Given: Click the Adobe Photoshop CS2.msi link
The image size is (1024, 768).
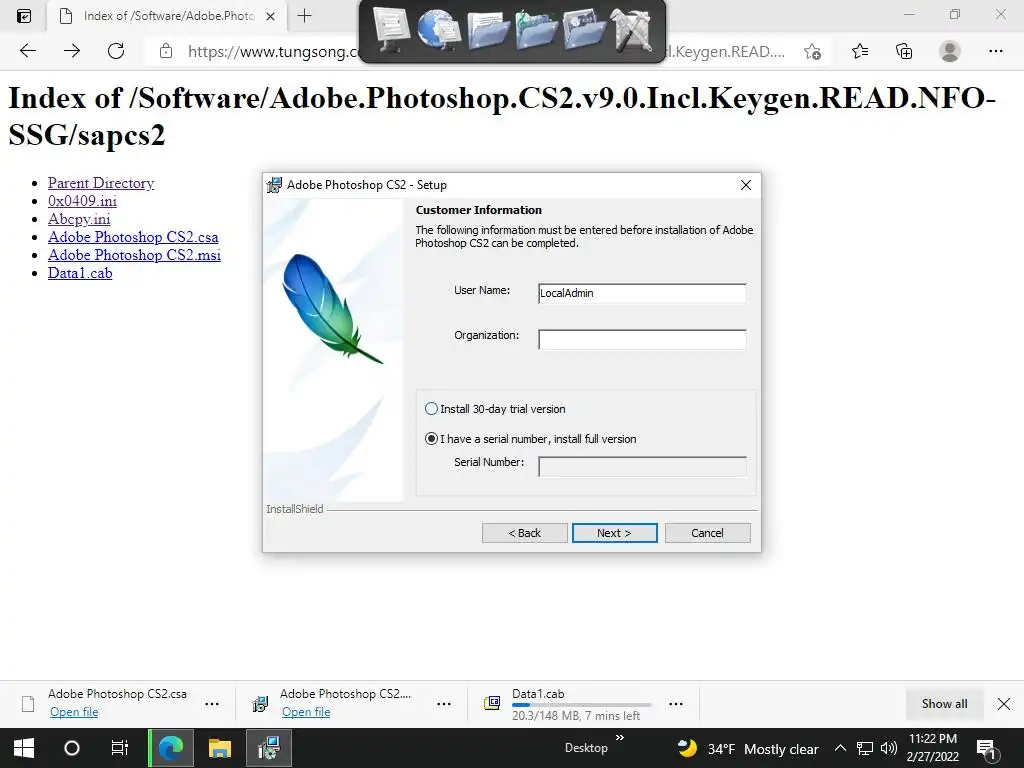Looking at the screenshot, I should pos(134,255).
